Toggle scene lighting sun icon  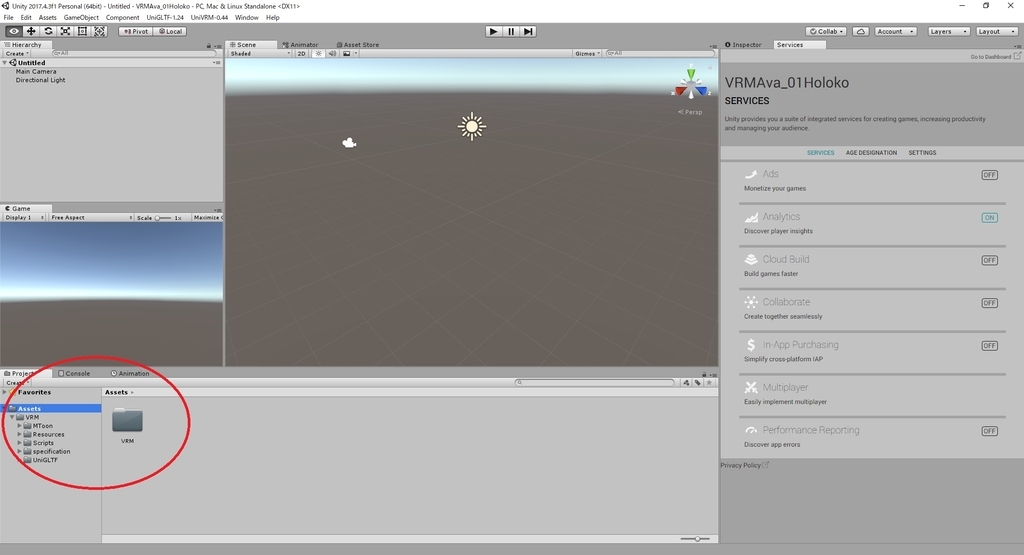pyautogui.click(x=318, y=54)
